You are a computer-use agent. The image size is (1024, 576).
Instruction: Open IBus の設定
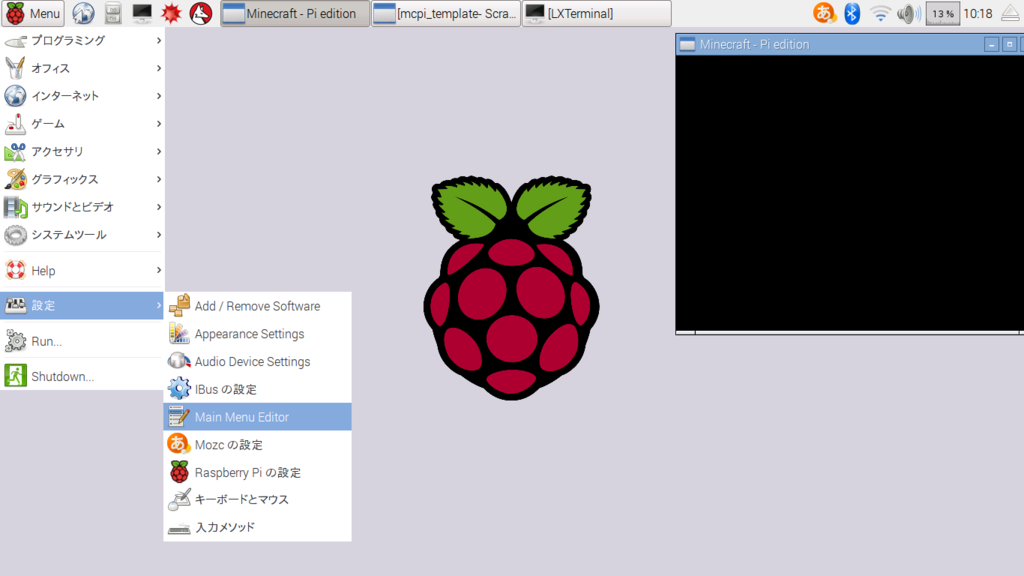[257, 389]
